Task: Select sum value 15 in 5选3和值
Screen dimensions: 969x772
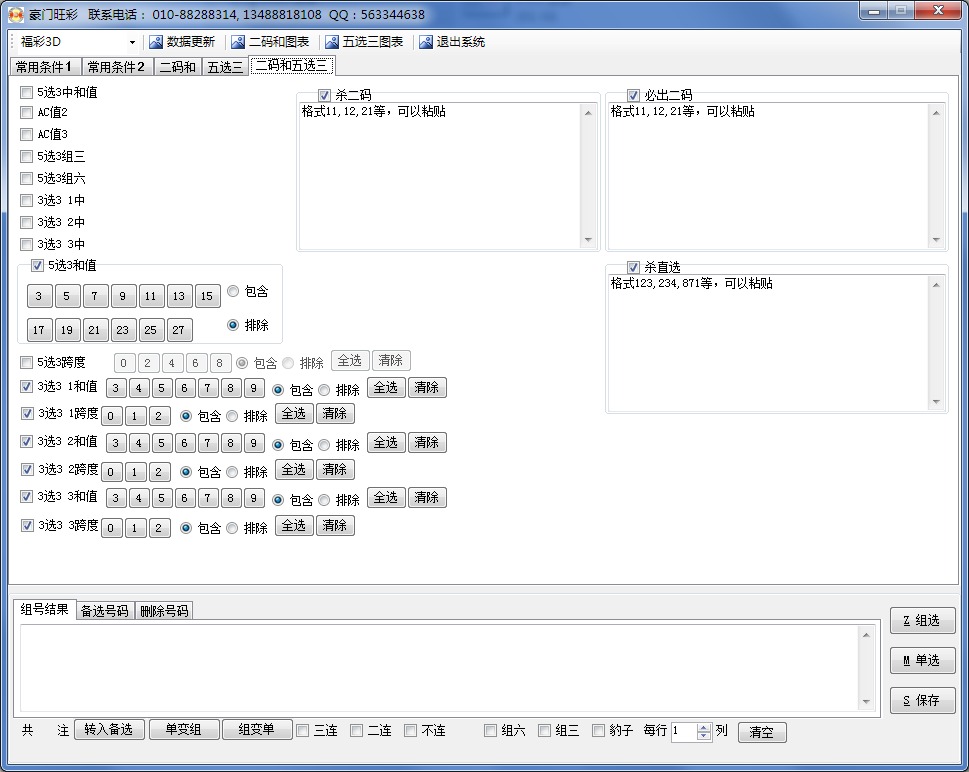Action: pyautogui.click(x=207, y=296)
